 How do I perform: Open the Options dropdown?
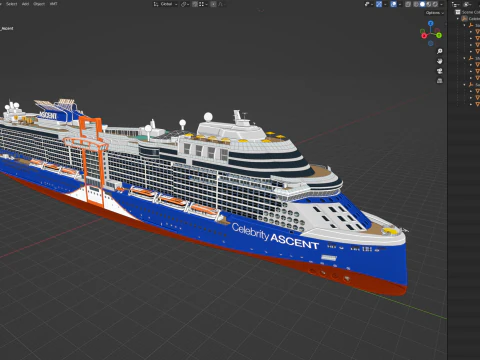435,13
